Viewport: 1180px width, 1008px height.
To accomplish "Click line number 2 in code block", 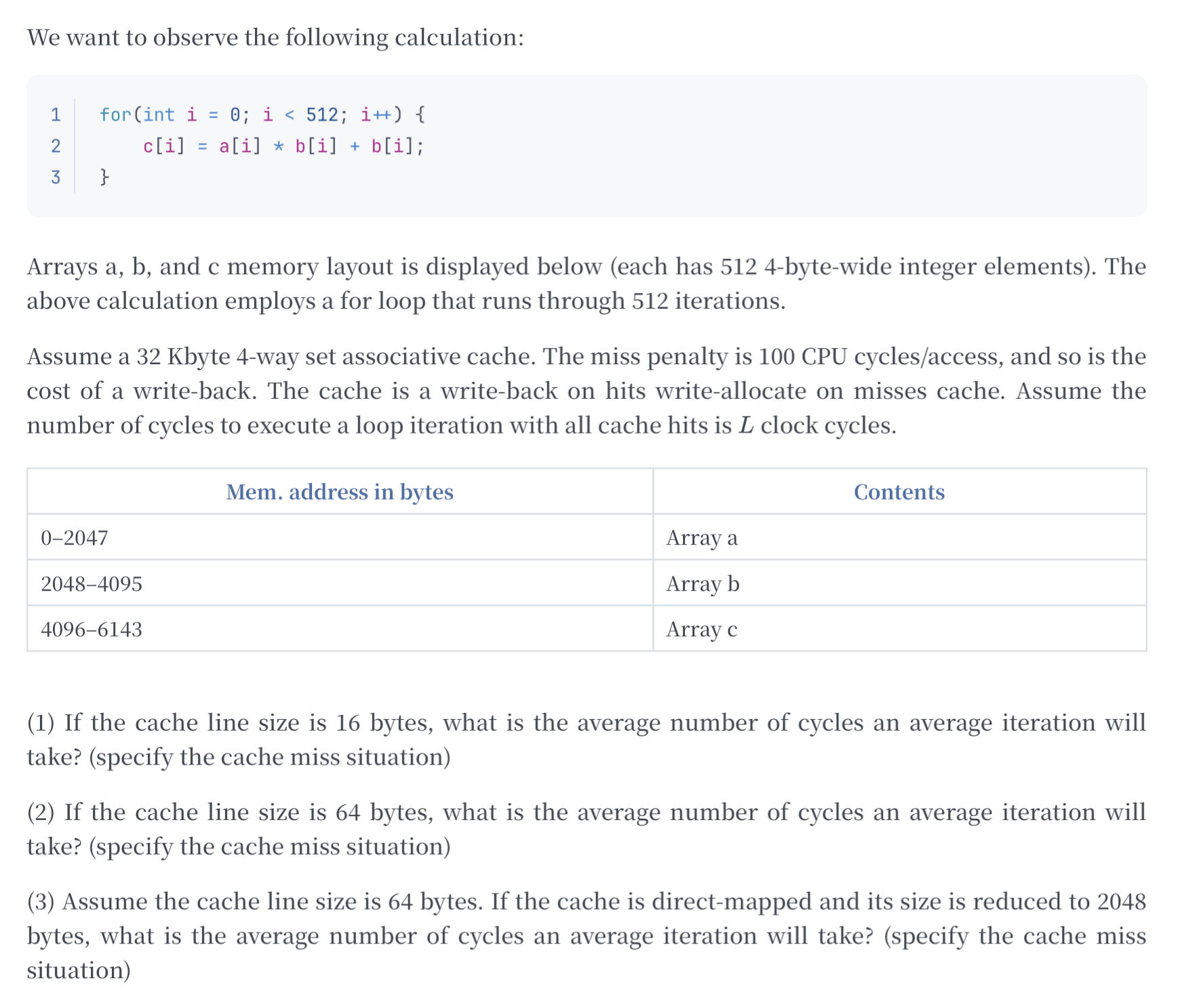I will tap(56, 146).
